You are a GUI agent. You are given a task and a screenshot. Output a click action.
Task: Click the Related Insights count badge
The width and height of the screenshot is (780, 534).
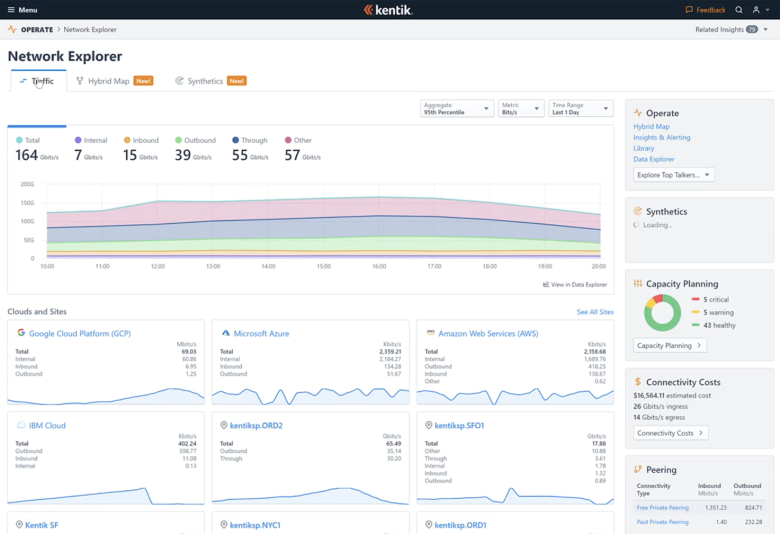click(x=752, y=29)
